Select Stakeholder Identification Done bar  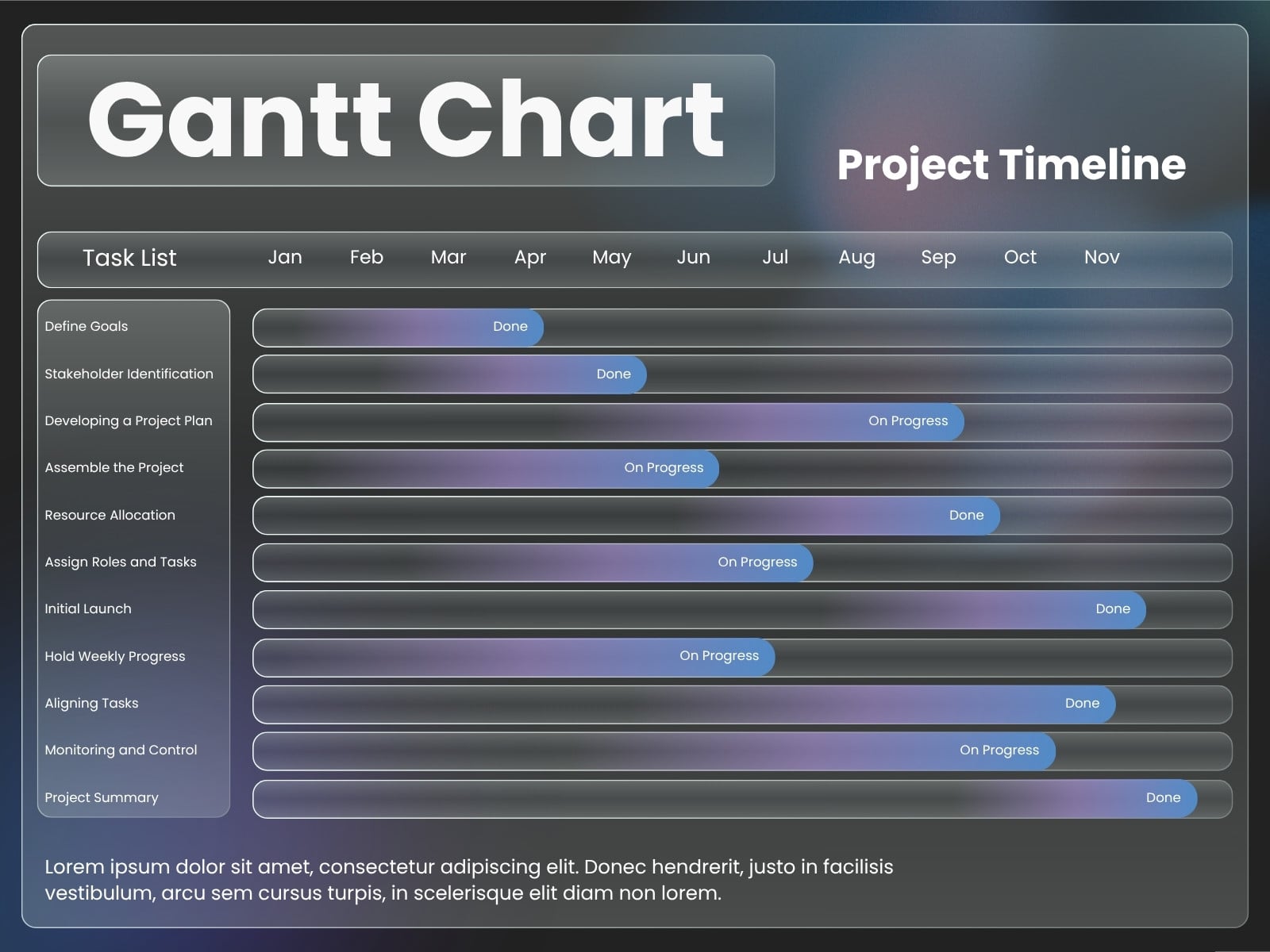tap(450, 374)
